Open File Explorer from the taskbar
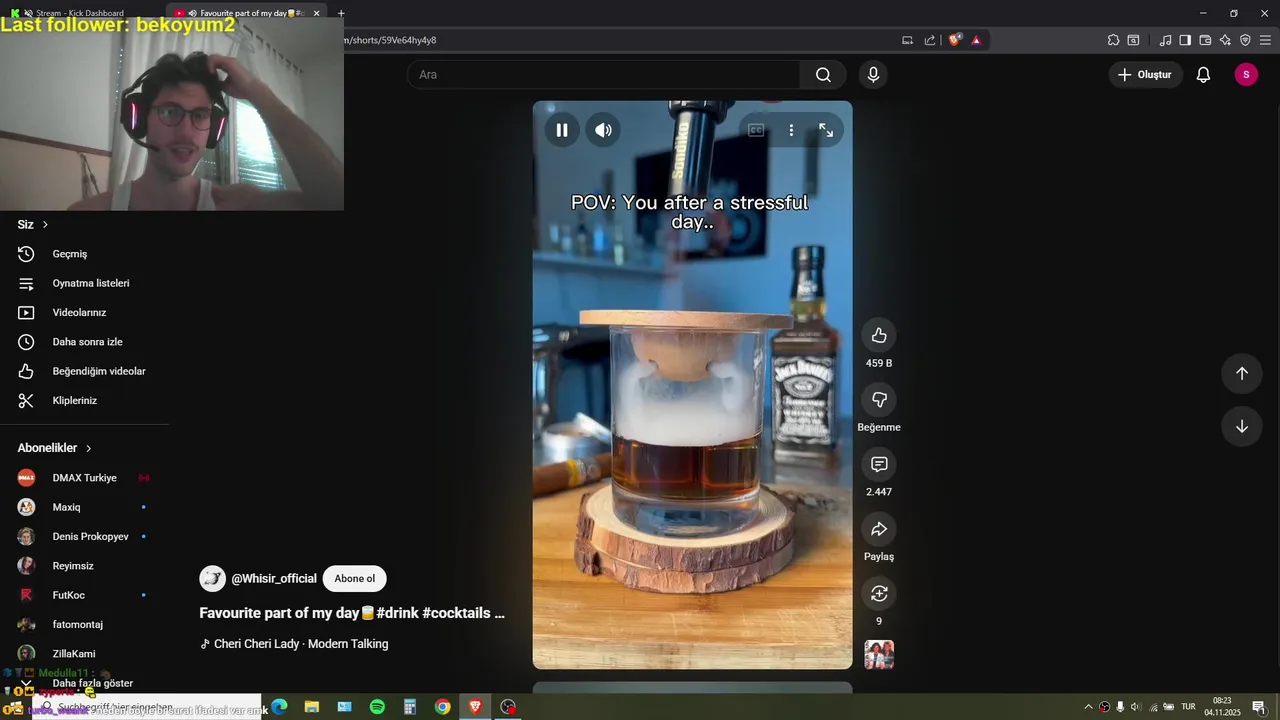 click(312, 707)
